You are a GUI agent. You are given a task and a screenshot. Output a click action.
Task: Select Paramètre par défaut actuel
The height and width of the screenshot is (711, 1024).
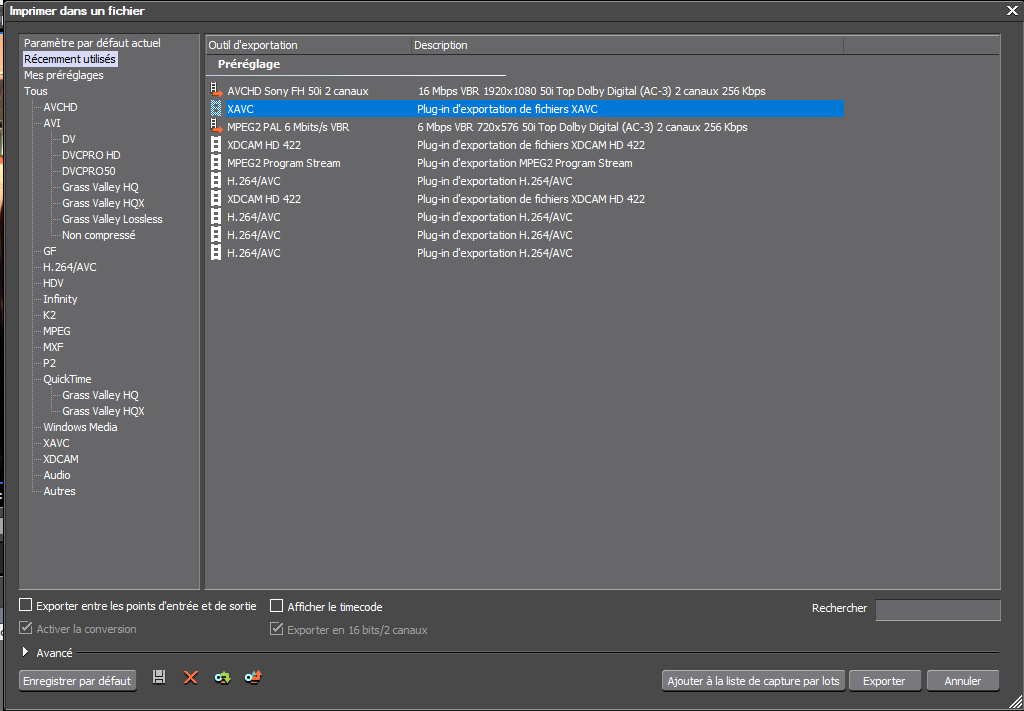click(x=92, y=43)
